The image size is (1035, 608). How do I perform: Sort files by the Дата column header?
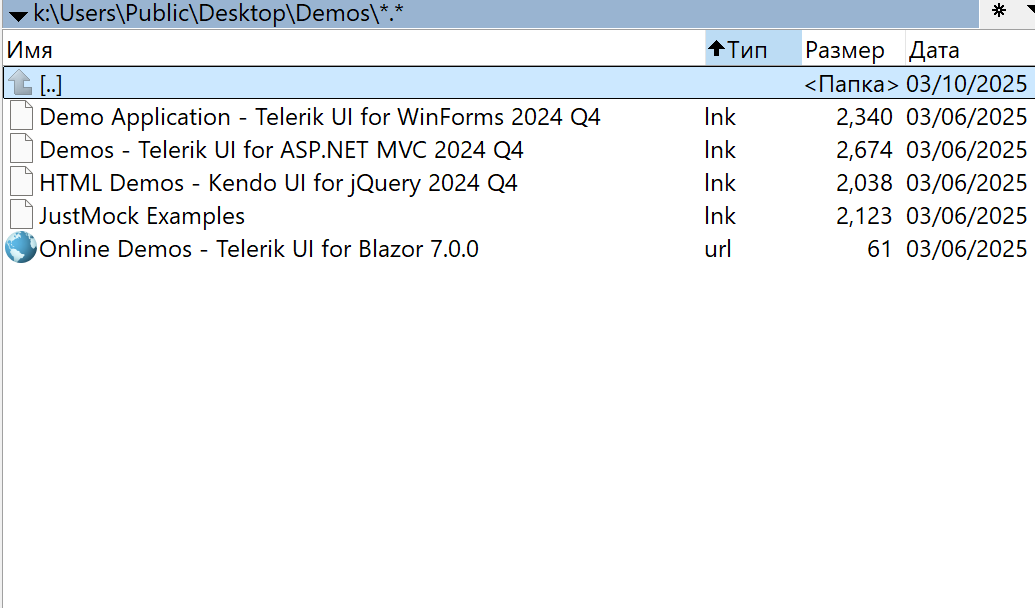point(969,50)
